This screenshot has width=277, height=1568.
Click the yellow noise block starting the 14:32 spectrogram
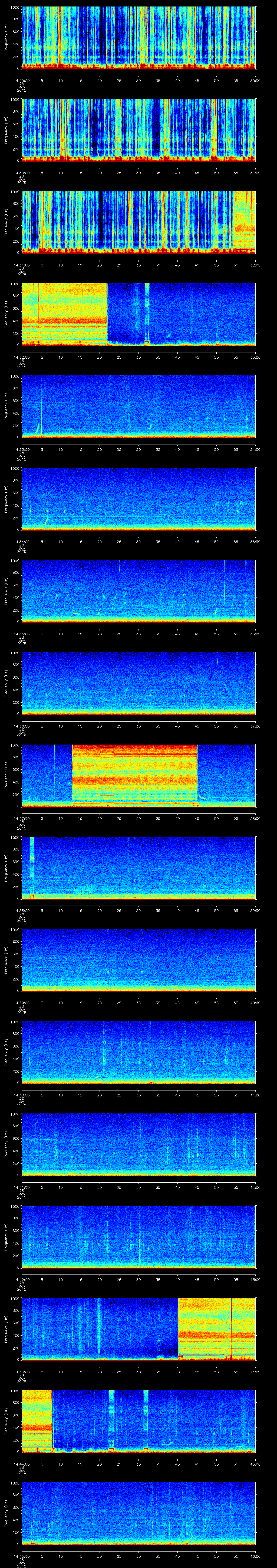64,313
